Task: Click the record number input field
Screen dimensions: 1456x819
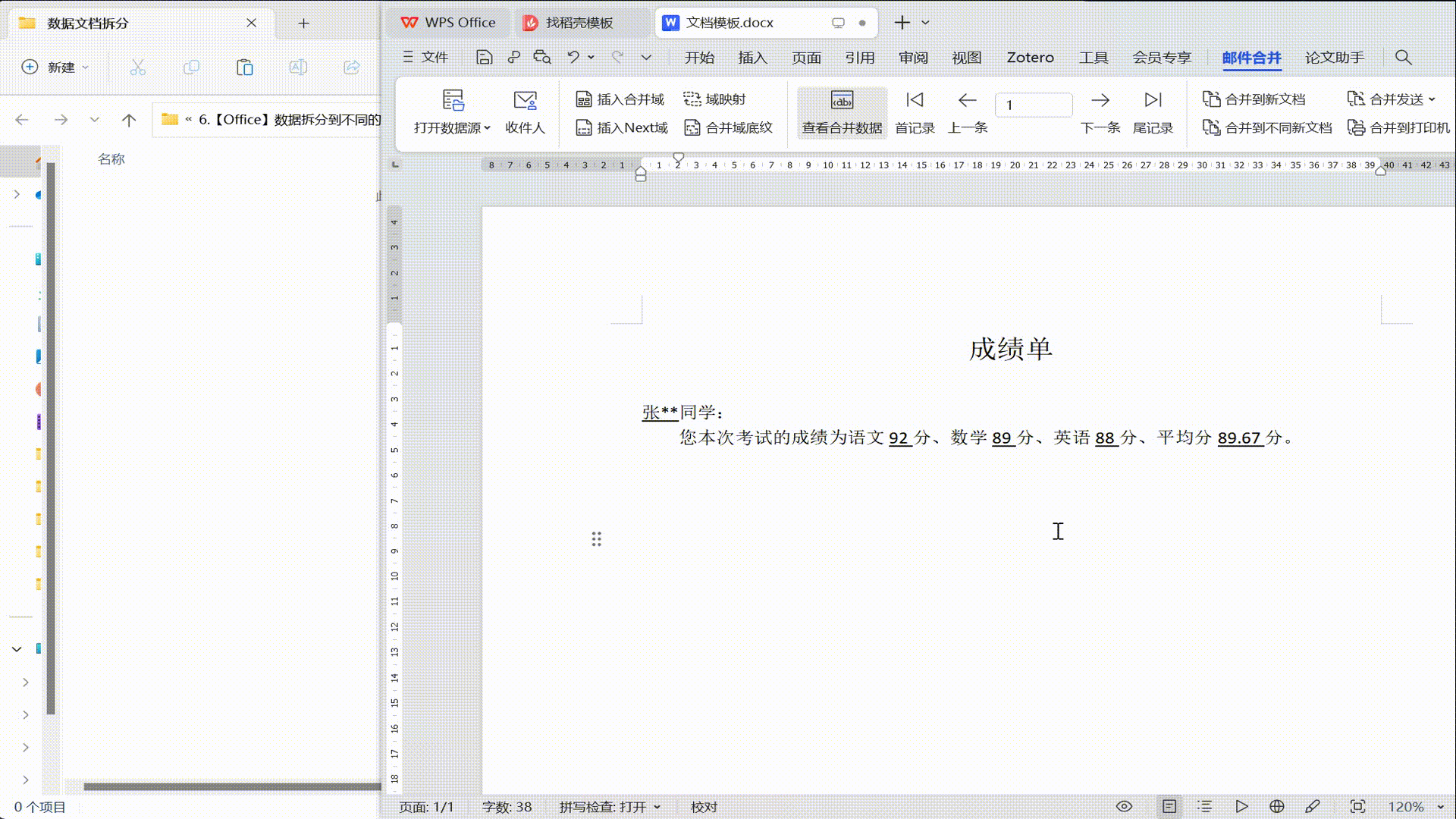Action: (1033, 105)
